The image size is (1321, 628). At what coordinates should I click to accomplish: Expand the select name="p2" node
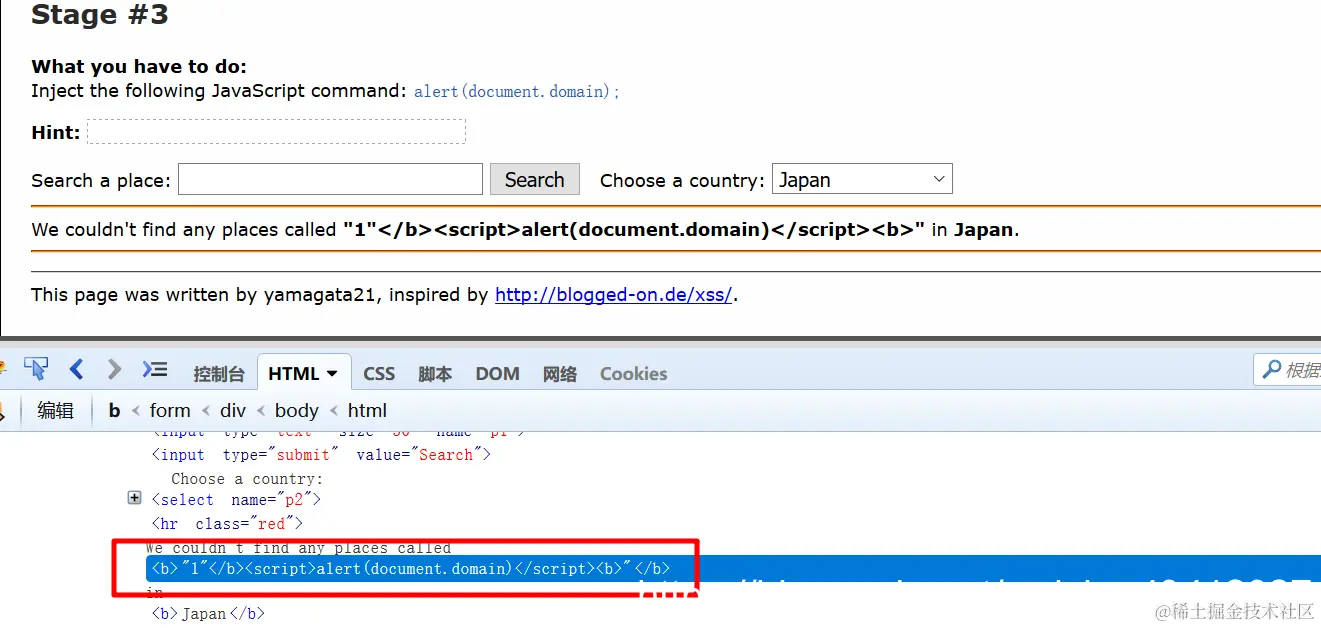(x=135, y=498)
